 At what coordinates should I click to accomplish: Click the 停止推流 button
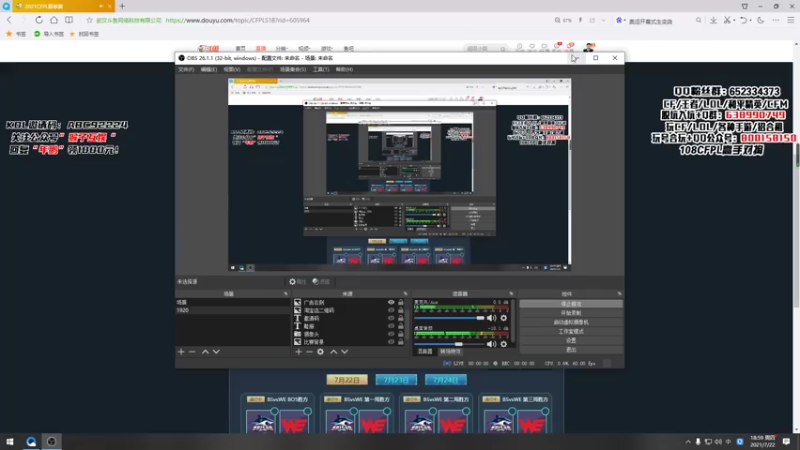click(x=571, y=304)
